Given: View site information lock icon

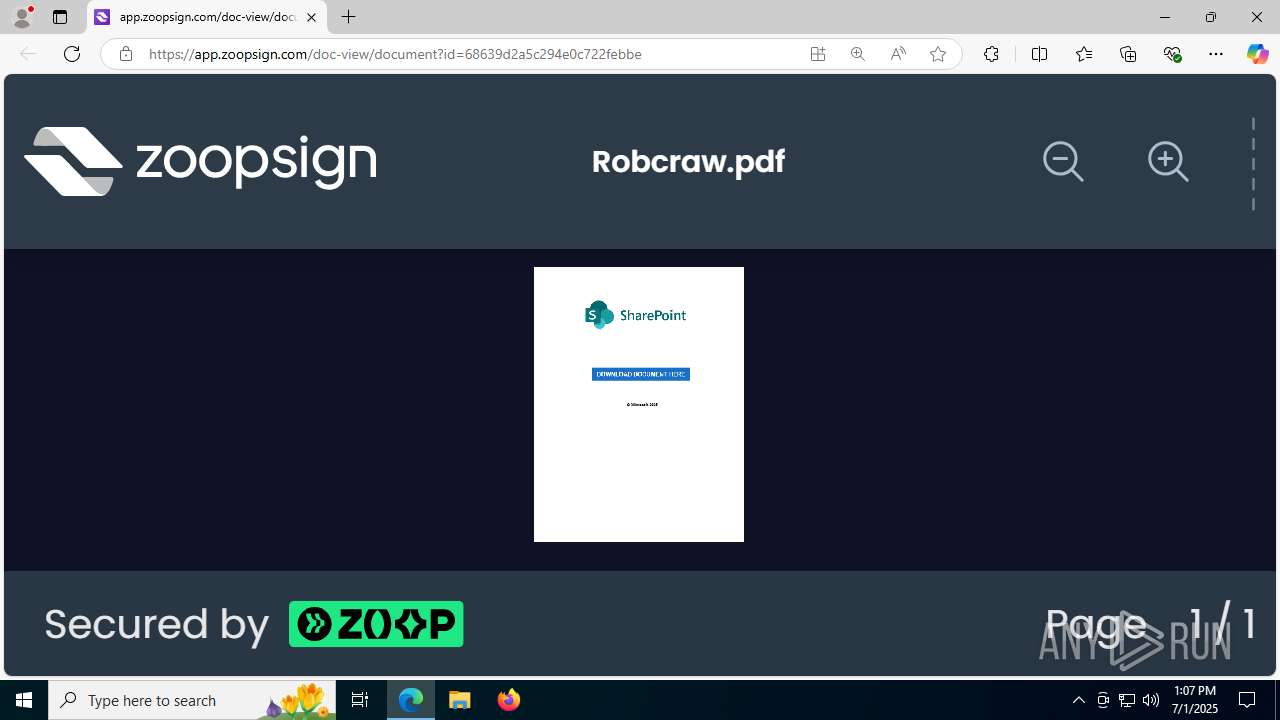Looking at the screenshot, I should 125,54.
